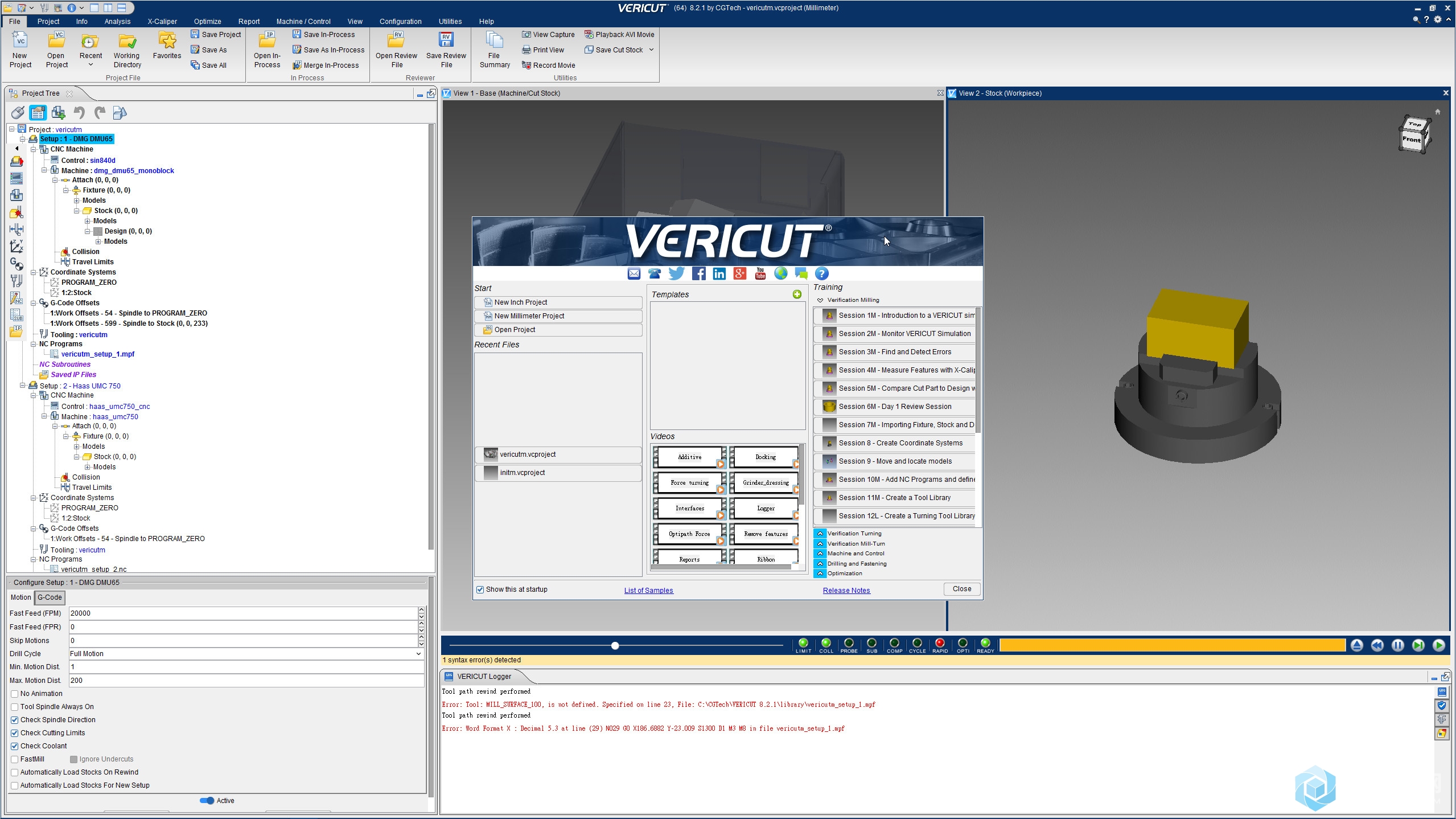Uncheck Show this at startup
1456x819 pixels.
[x=480, y=589]
